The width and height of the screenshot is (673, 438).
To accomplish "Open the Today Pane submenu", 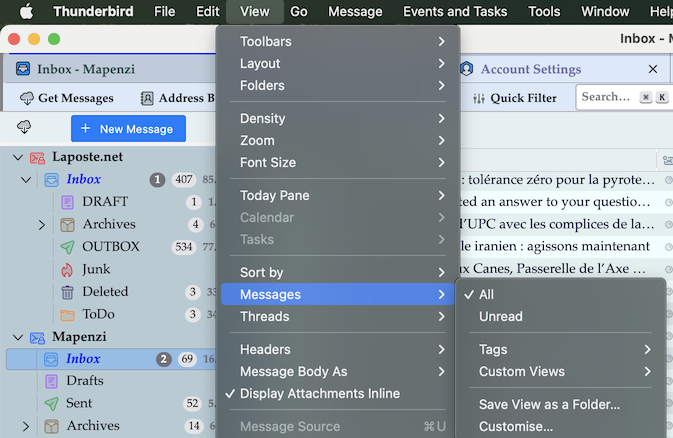I will pos(337,195).
